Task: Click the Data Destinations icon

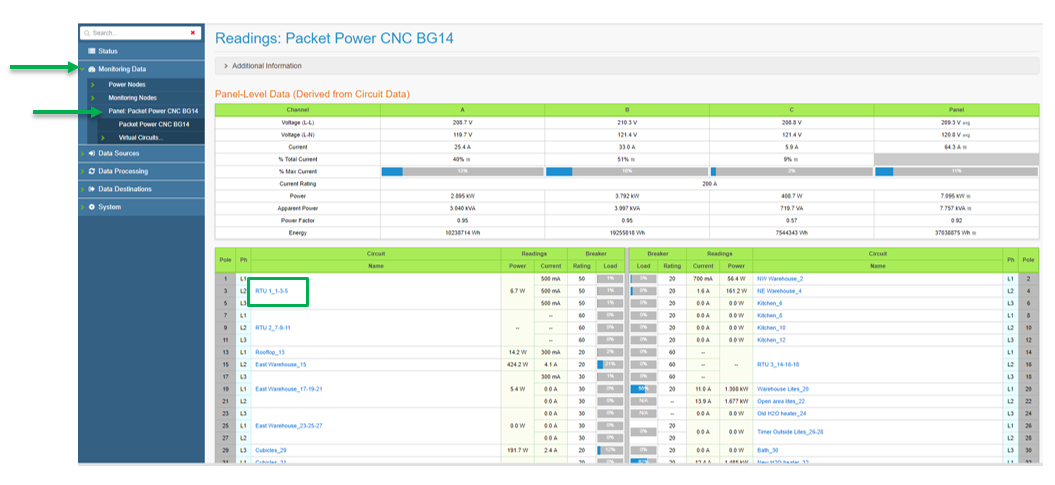Action: point(92,189)
